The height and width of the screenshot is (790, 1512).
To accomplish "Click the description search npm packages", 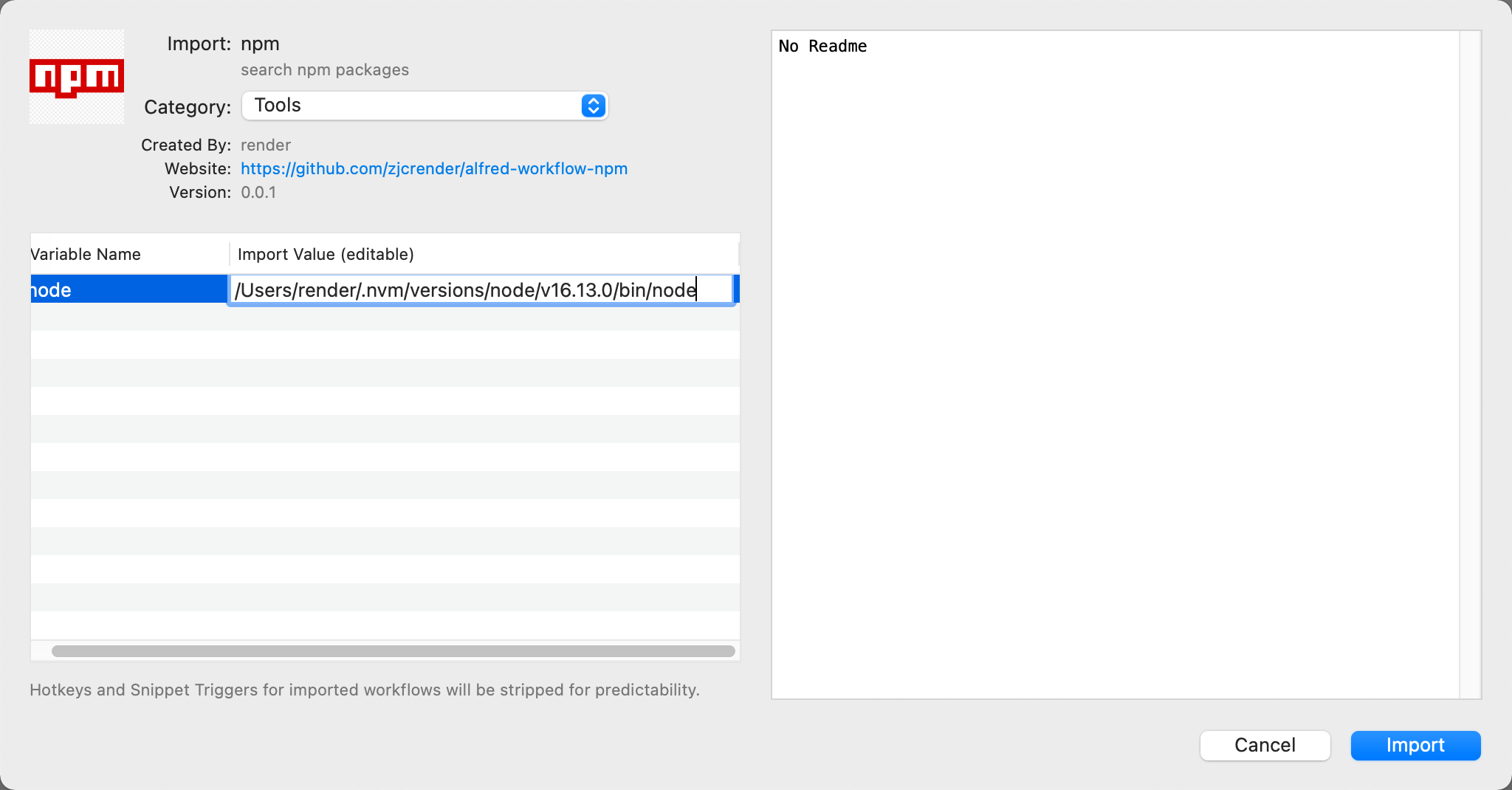I will (x=325, y=69).
